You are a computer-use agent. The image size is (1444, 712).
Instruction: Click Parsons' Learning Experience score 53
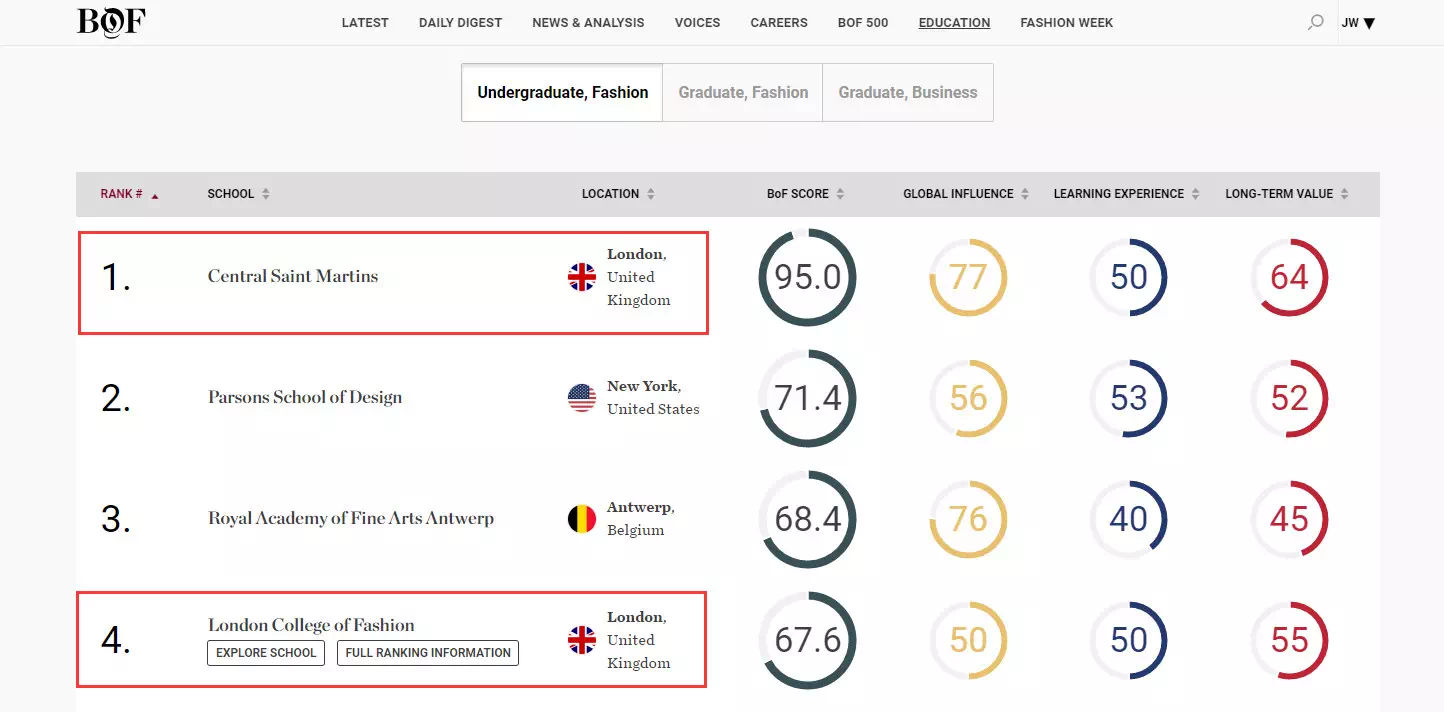pos(1129,398)
